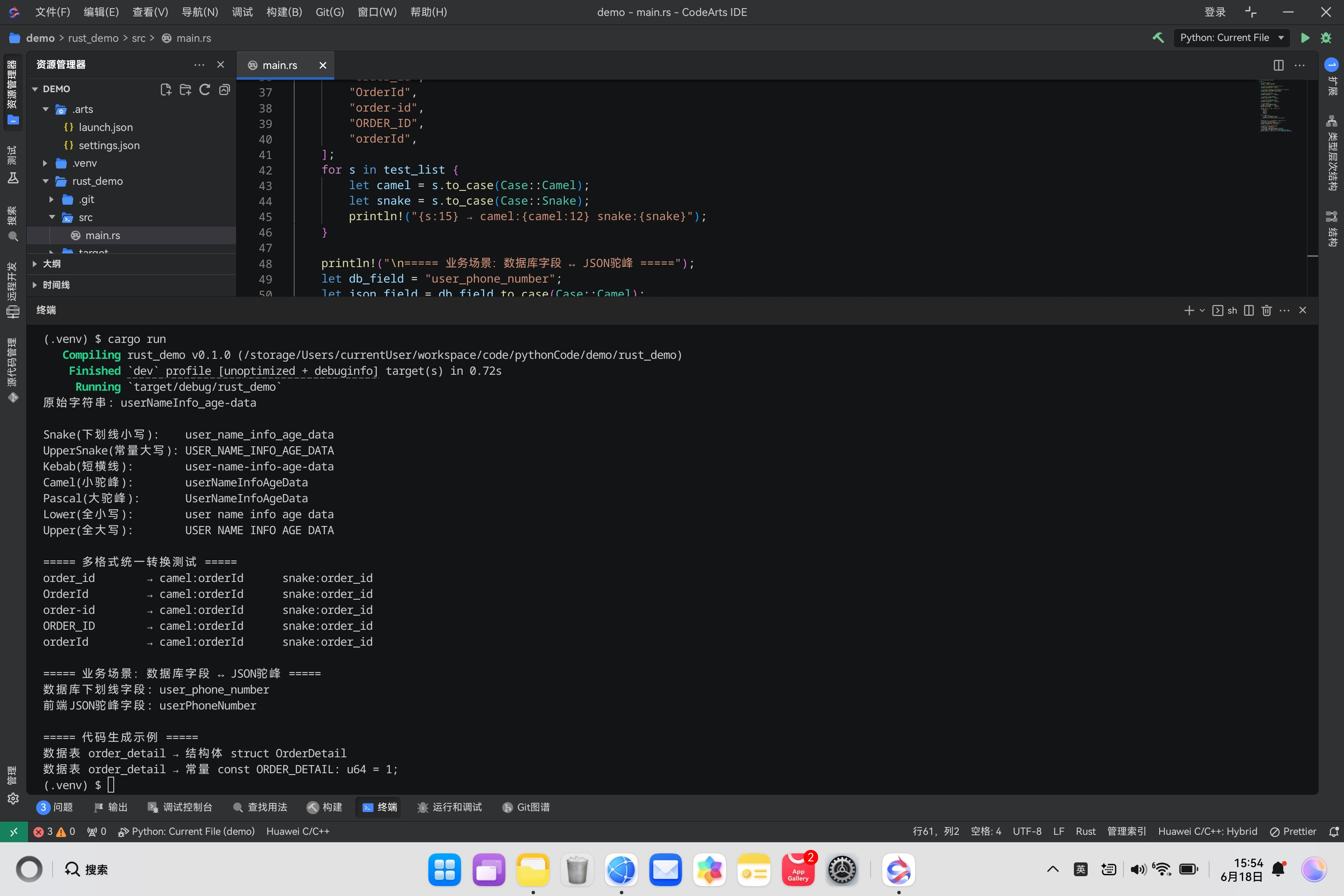Open remote development view in activity bar
Image resolution: width=1344 pixels, height=896 pixels.
tap(12, 290)
